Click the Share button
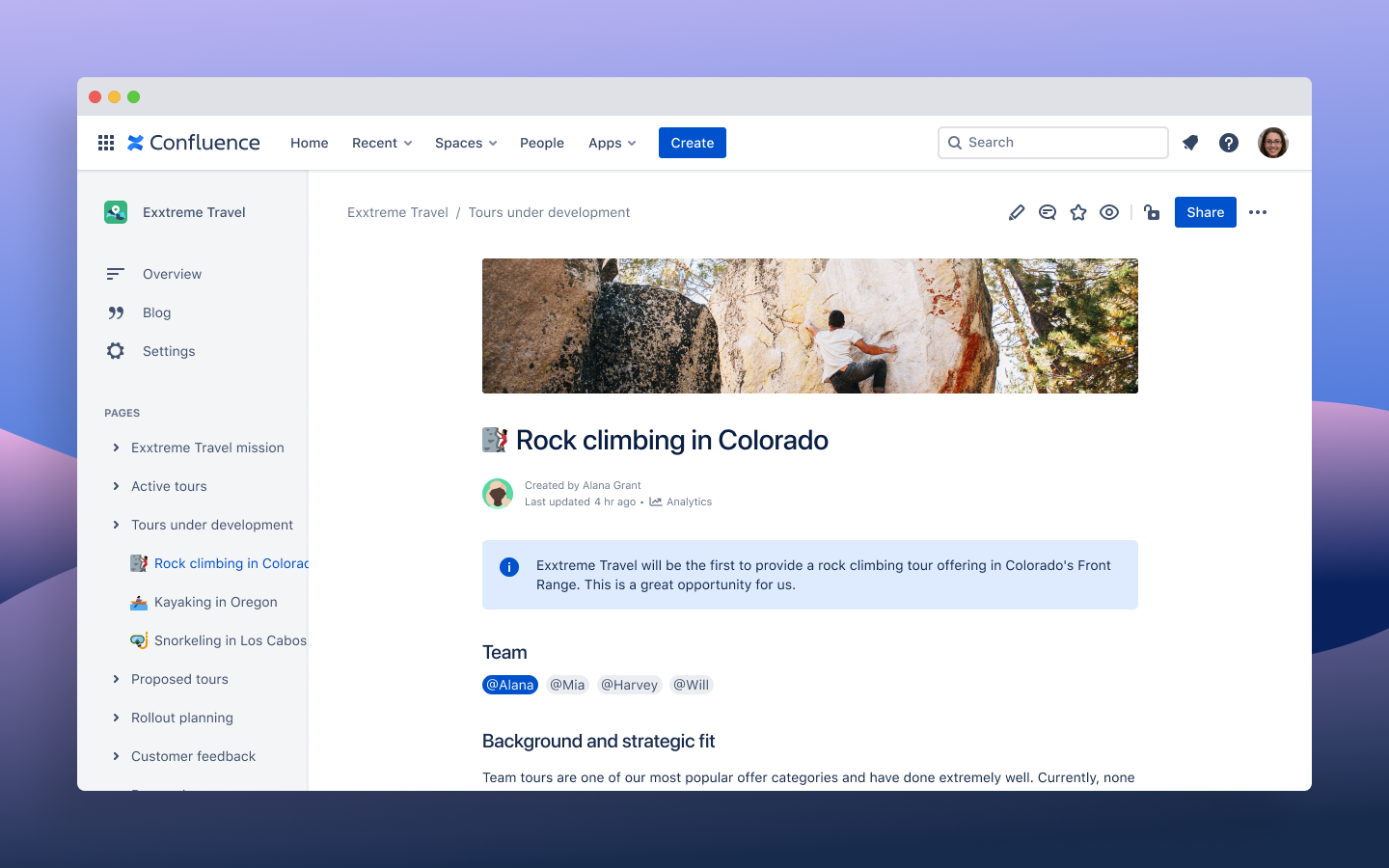This screenshot has width=1389, height=868. [x=1206, y=212]
